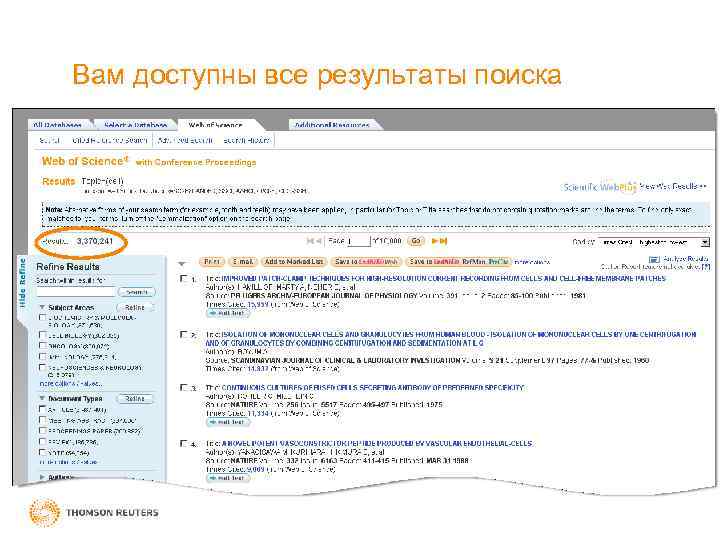Image resolution: width=720 pixels, height=540 pixels.
Task: Focus the search within results field
Action: pyautogui.click(x=76, y=292)
